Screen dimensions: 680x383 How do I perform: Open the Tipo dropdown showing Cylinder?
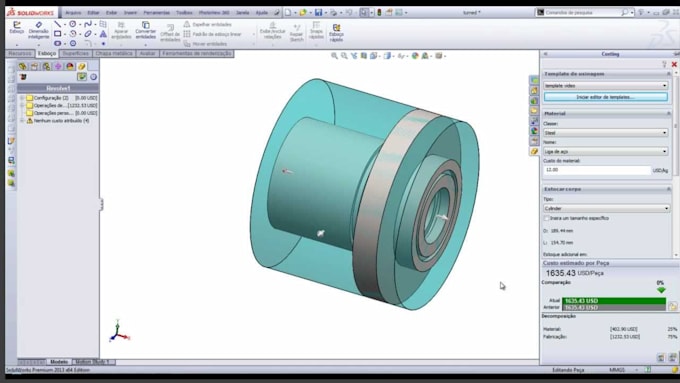click(605, 208)
